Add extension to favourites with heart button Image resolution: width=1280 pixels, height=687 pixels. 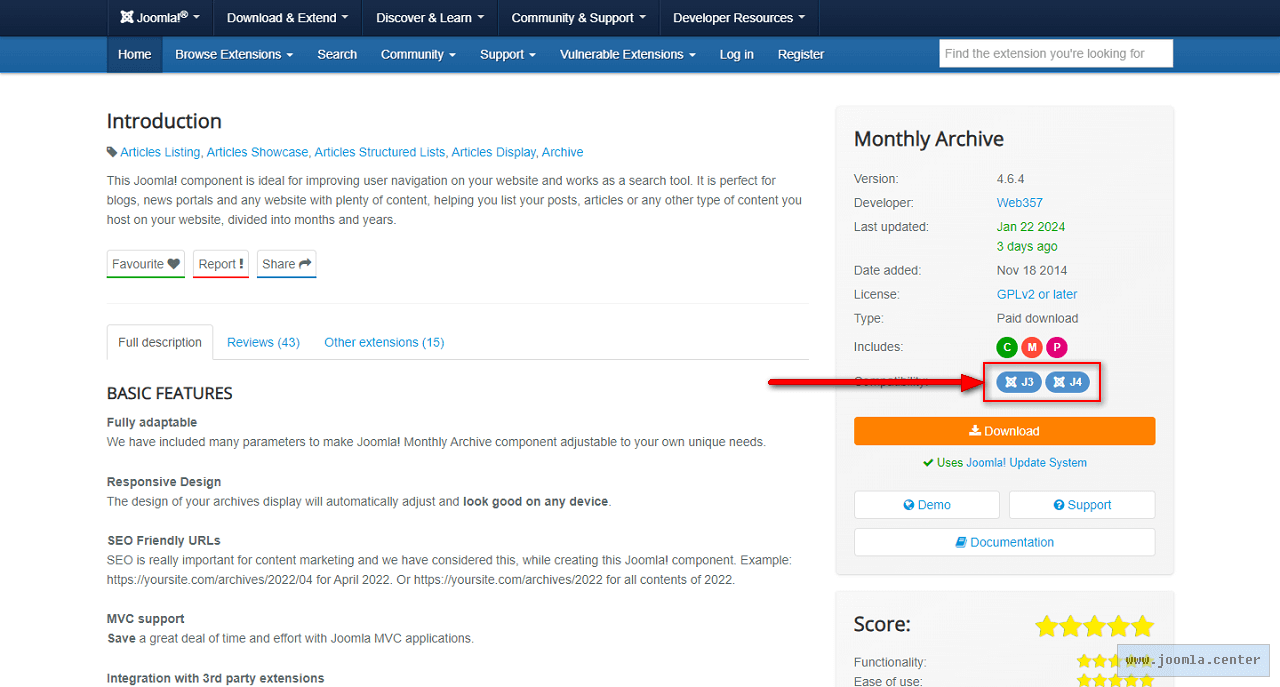pos(146,264)
